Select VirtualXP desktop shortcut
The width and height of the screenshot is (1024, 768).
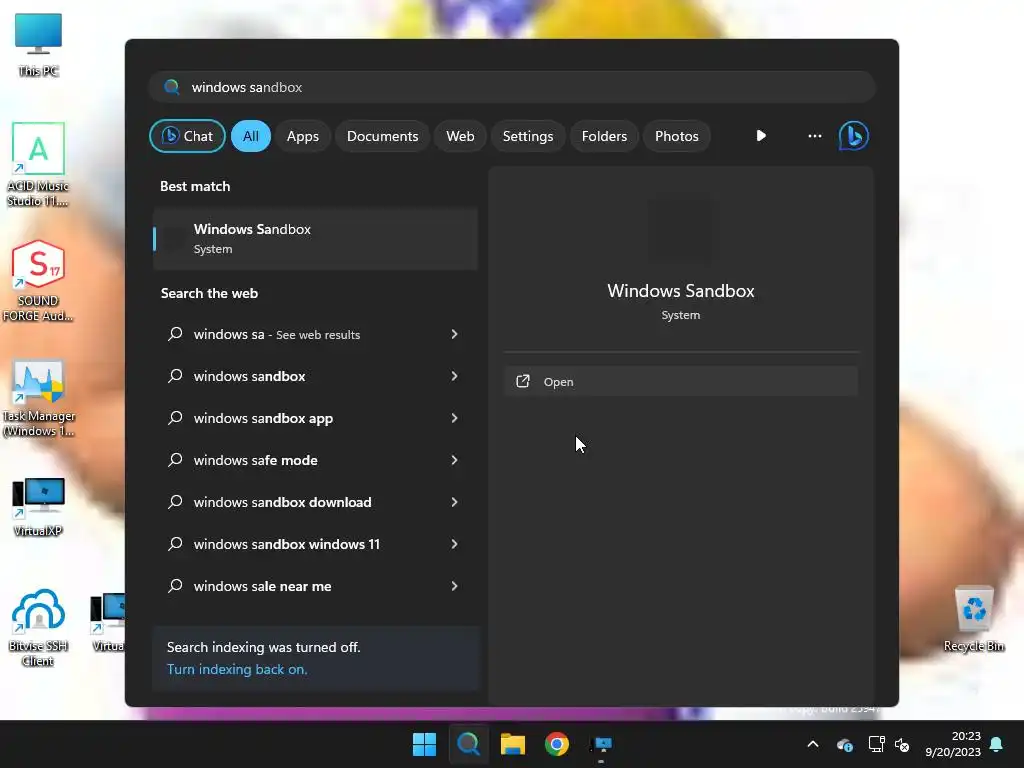coord(38,507)
